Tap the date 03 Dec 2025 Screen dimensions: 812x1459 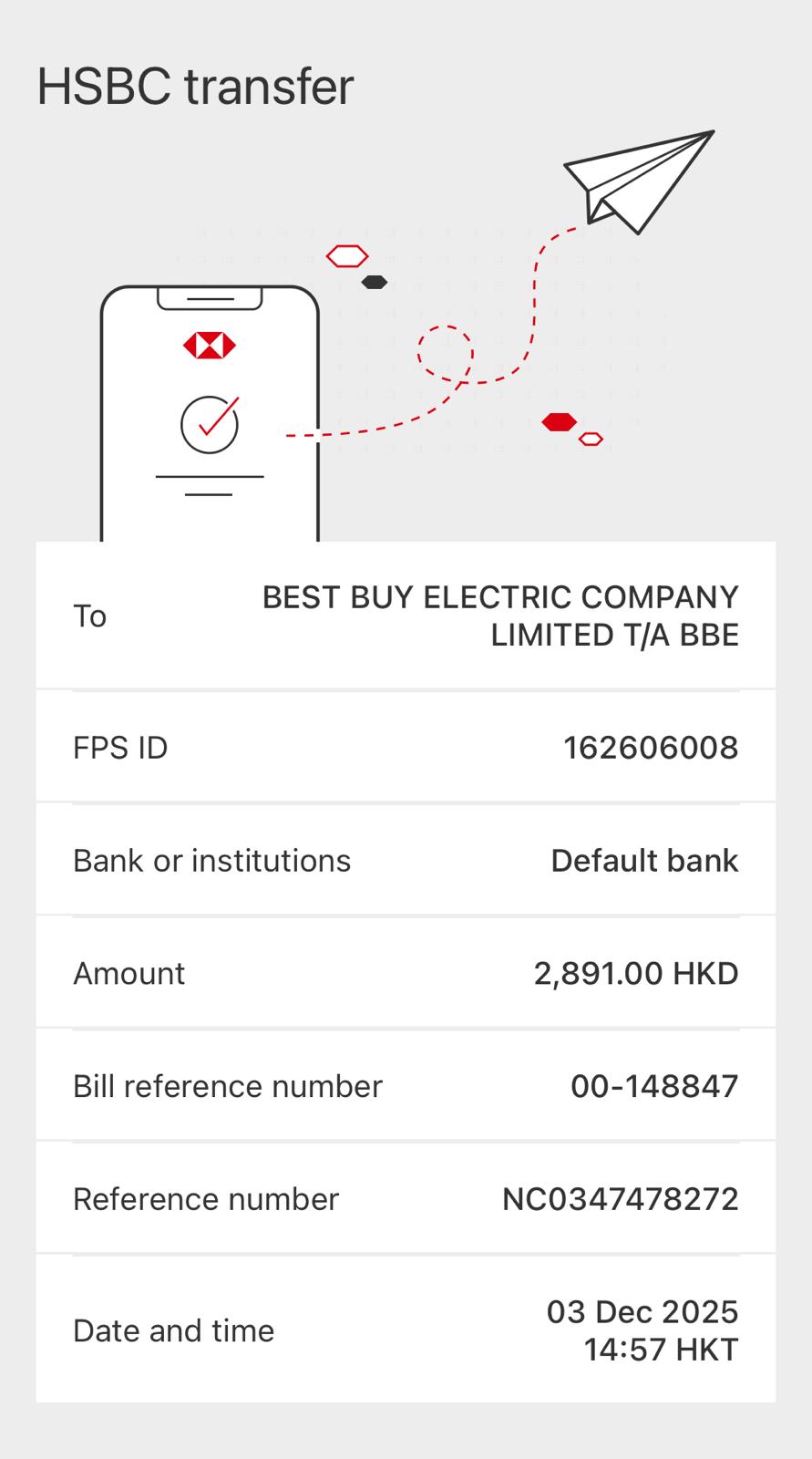(642, 1312)
